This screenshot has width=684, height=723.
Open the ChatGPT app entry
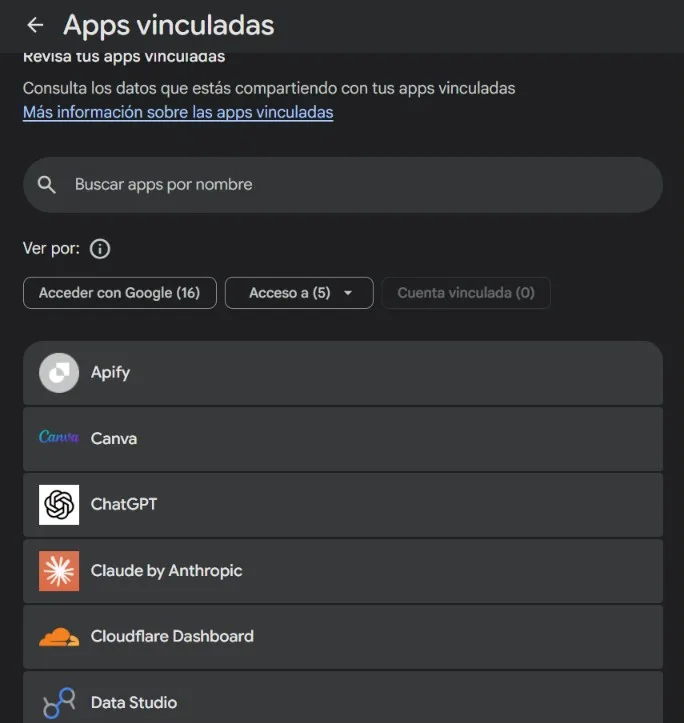click(343, 505)
